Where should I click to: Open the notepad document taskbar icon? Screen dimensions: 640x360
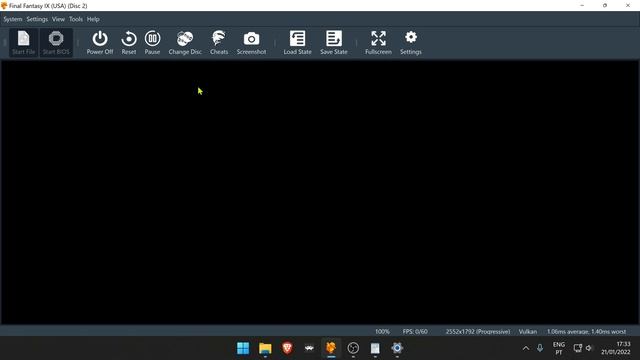click(x=375, y=348)
